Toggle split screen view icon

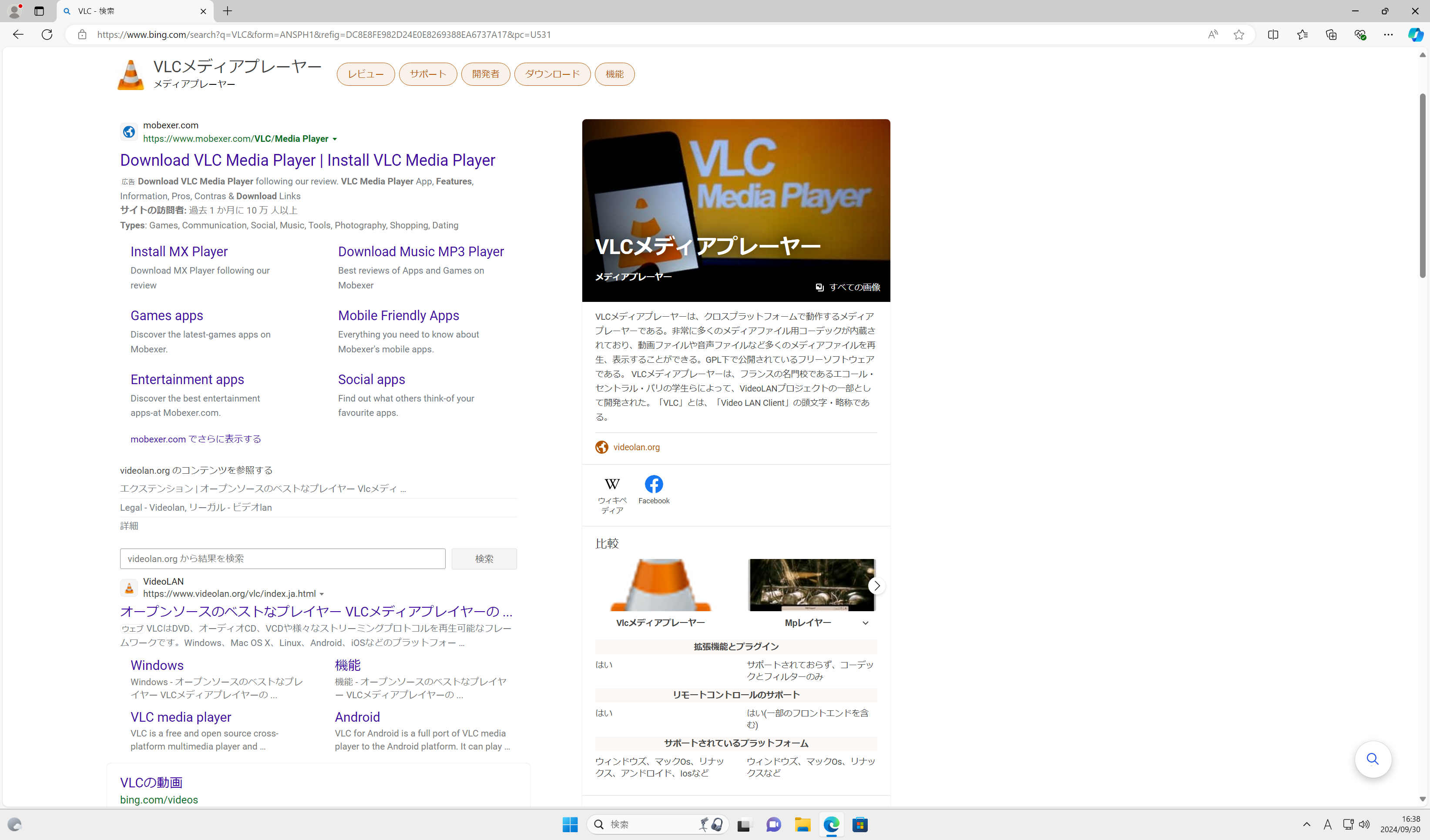pos(1273,35)
